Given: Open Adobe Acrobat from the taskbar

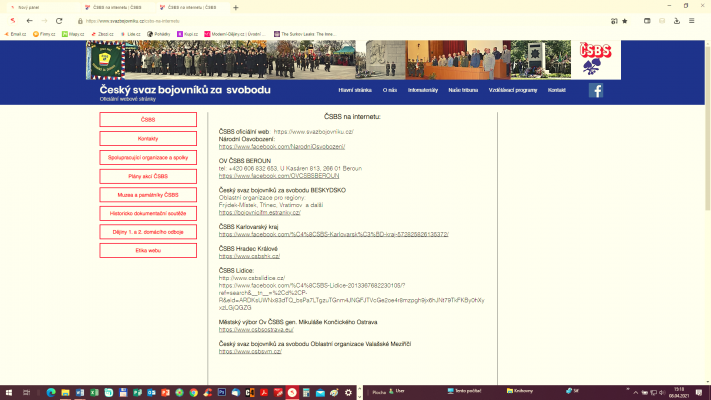Looking at the screenshot, I should 264,393.
